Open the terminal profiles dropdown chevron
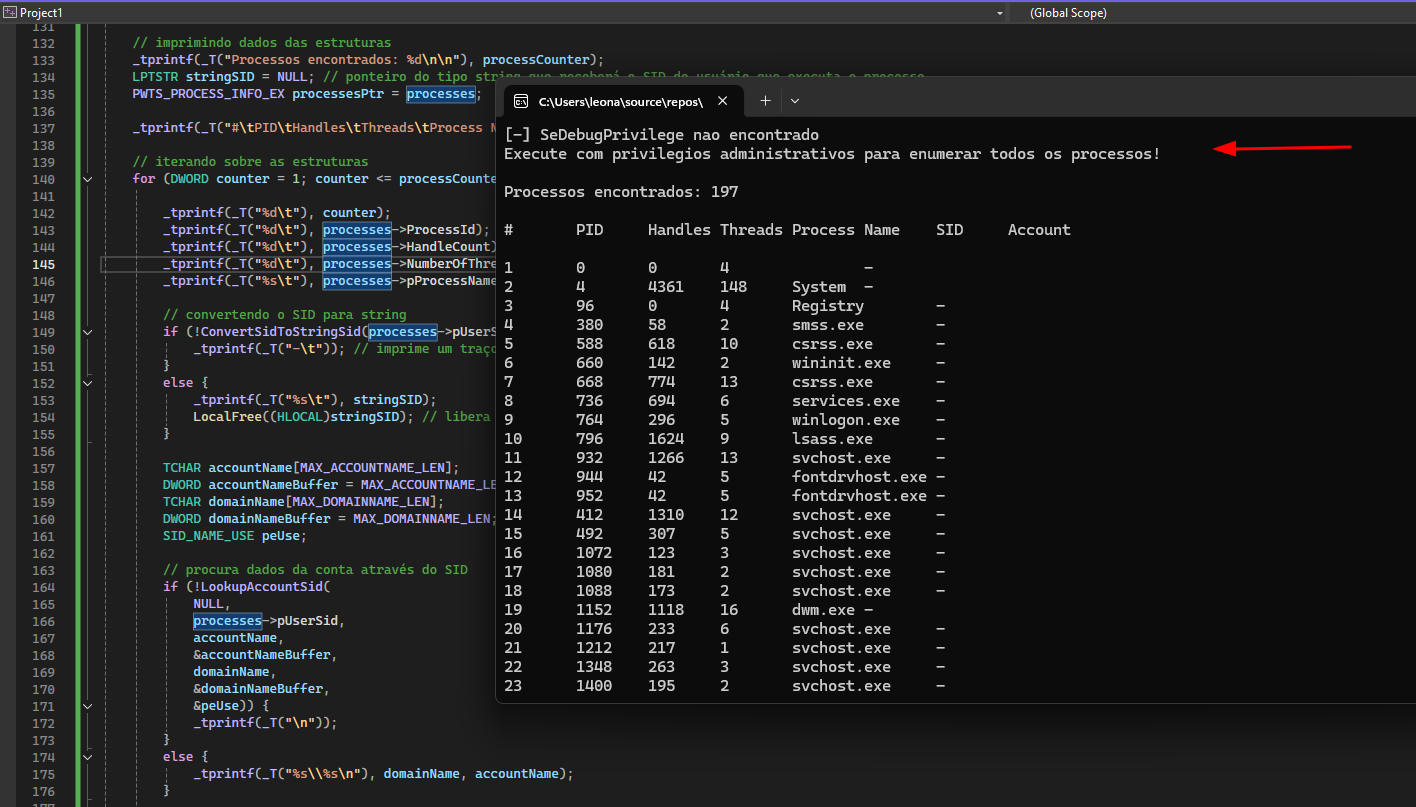The width and height of the screenshot is (1416, 807). coord(795,101)
